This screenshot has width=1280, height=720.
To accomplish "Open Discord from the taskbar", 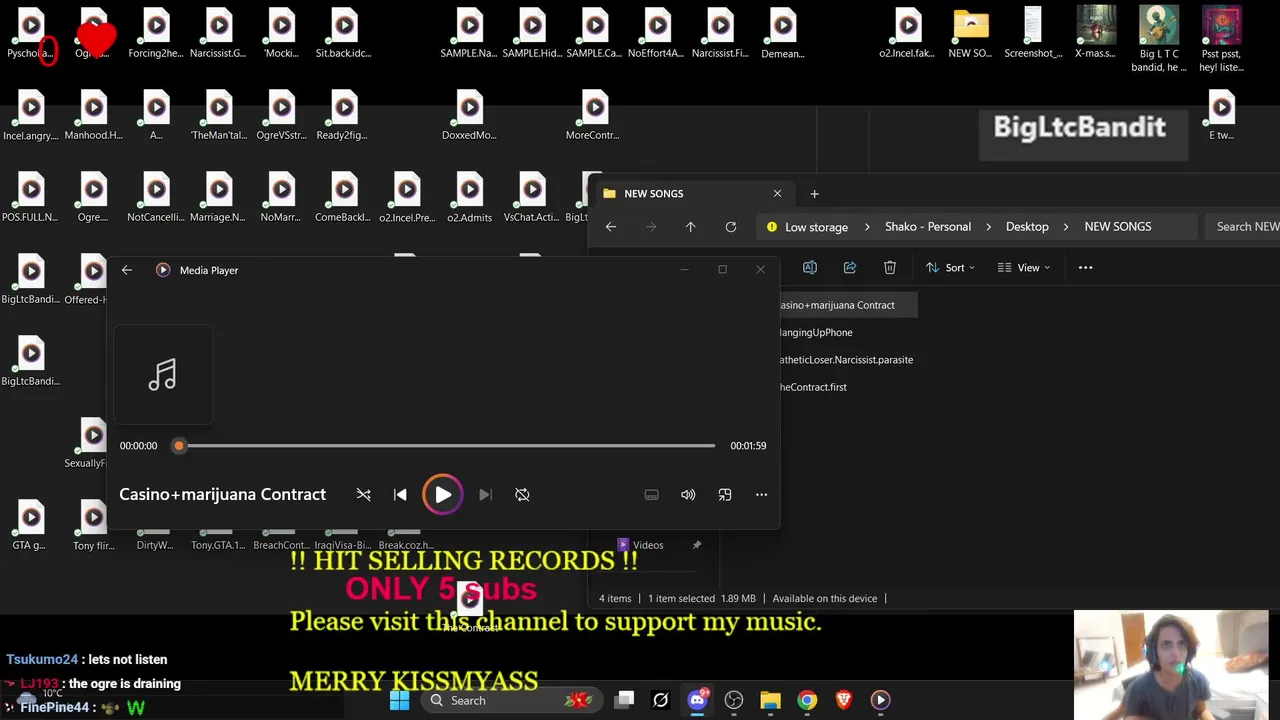I will point(698,700).
